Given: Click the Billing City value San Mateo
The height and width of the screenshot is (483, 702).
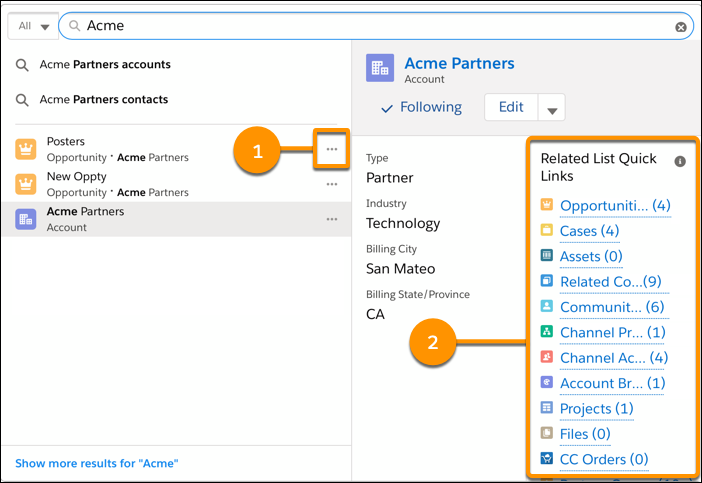Looking at the screenshot, I should coord(400,269).
